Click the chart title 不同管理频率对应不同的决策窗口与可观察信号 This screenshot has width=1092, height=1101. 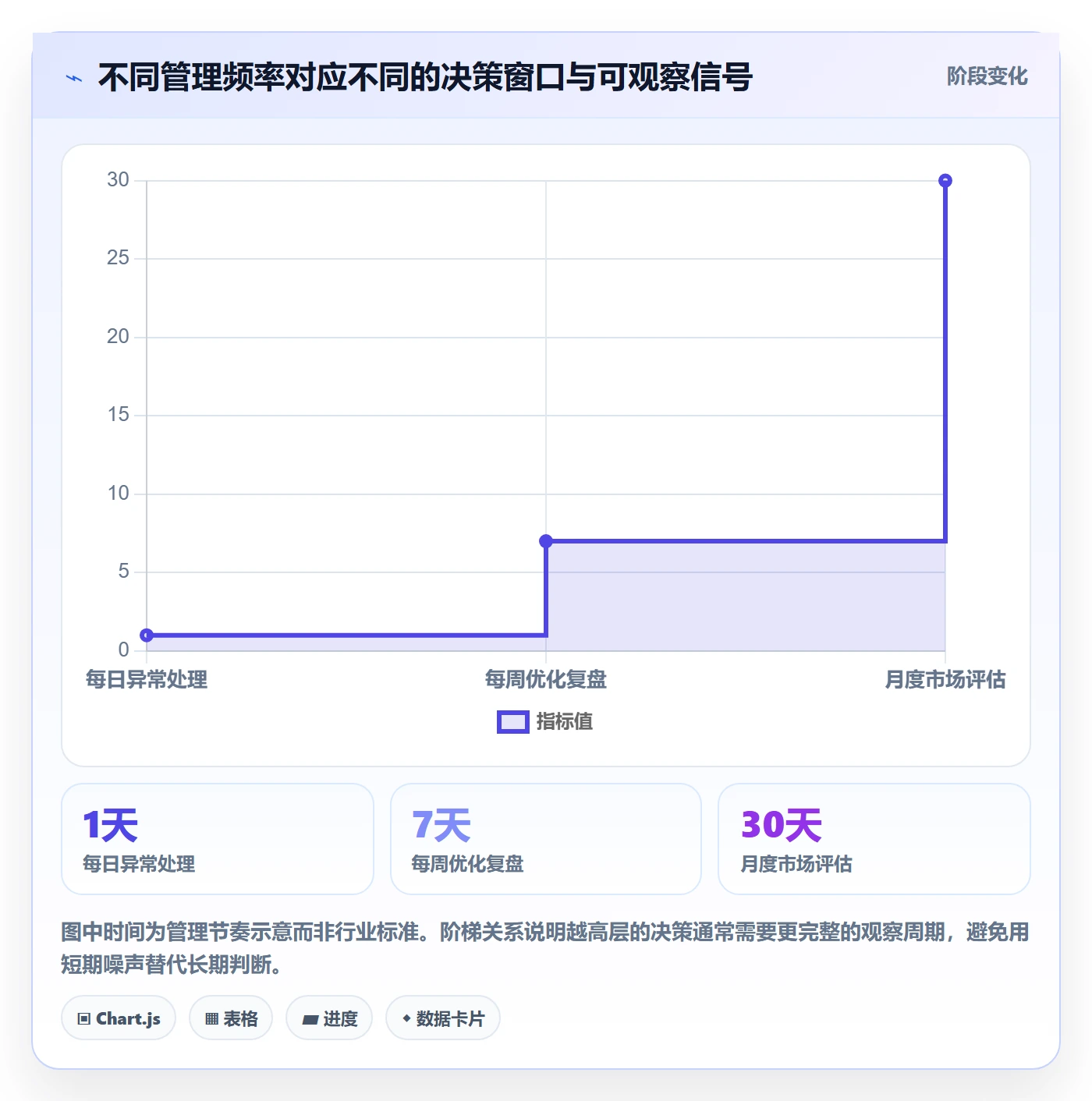[425, 77]
